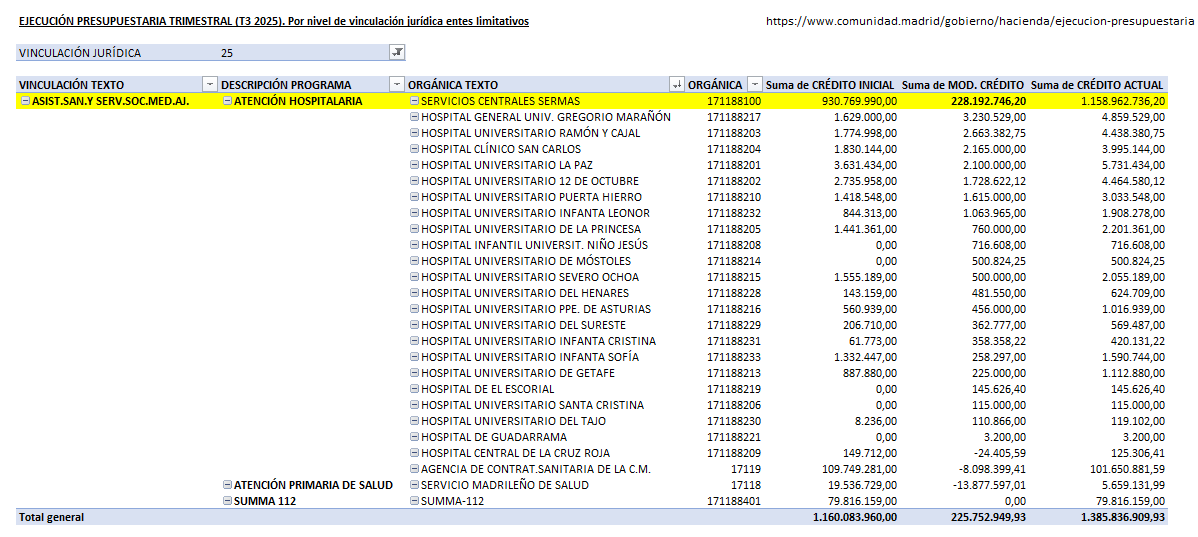Collapse the HOSPITAL UNIVERSITARIO LA PAZ row

[x=414, y=165]
